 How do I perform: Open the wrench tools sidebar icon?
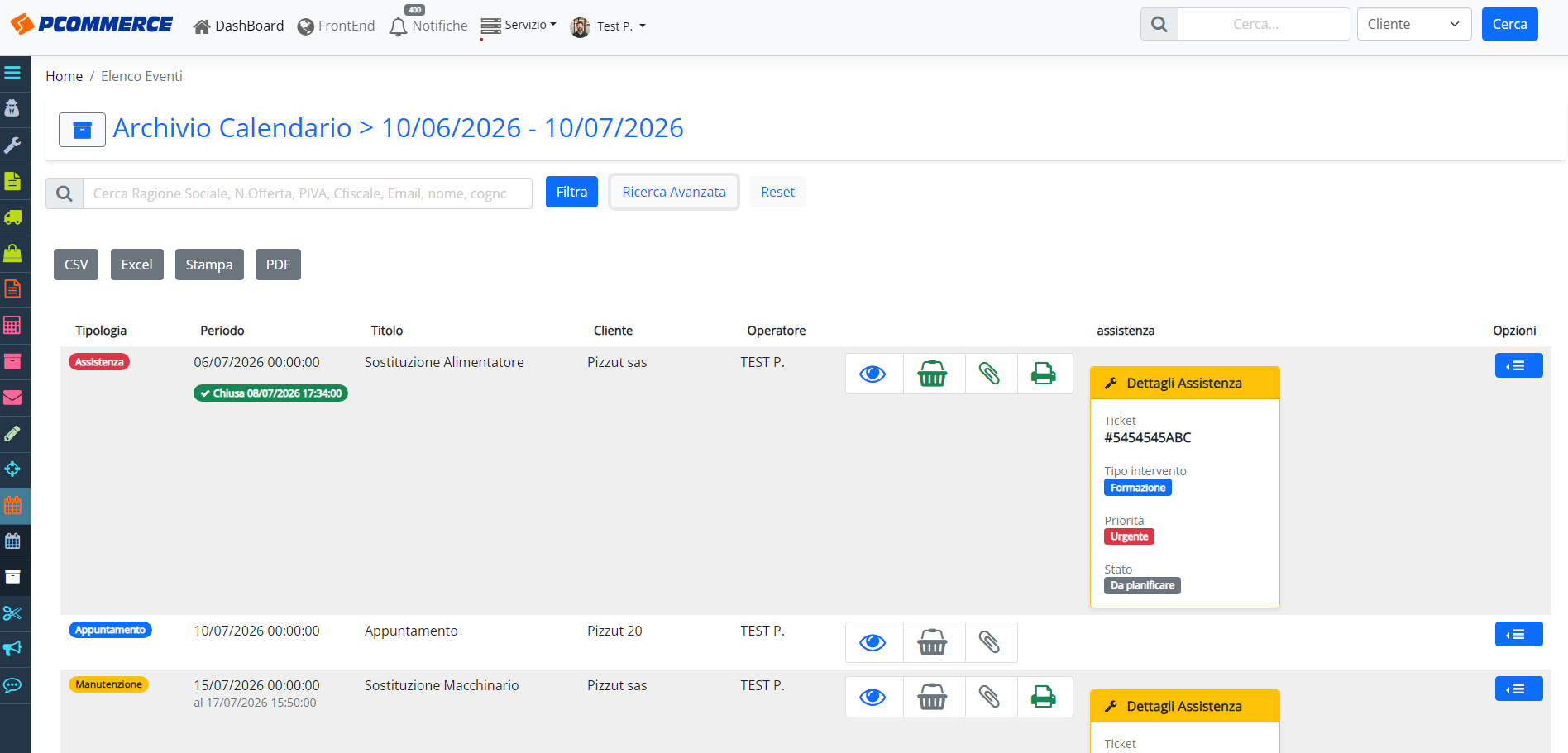[12, 145]
